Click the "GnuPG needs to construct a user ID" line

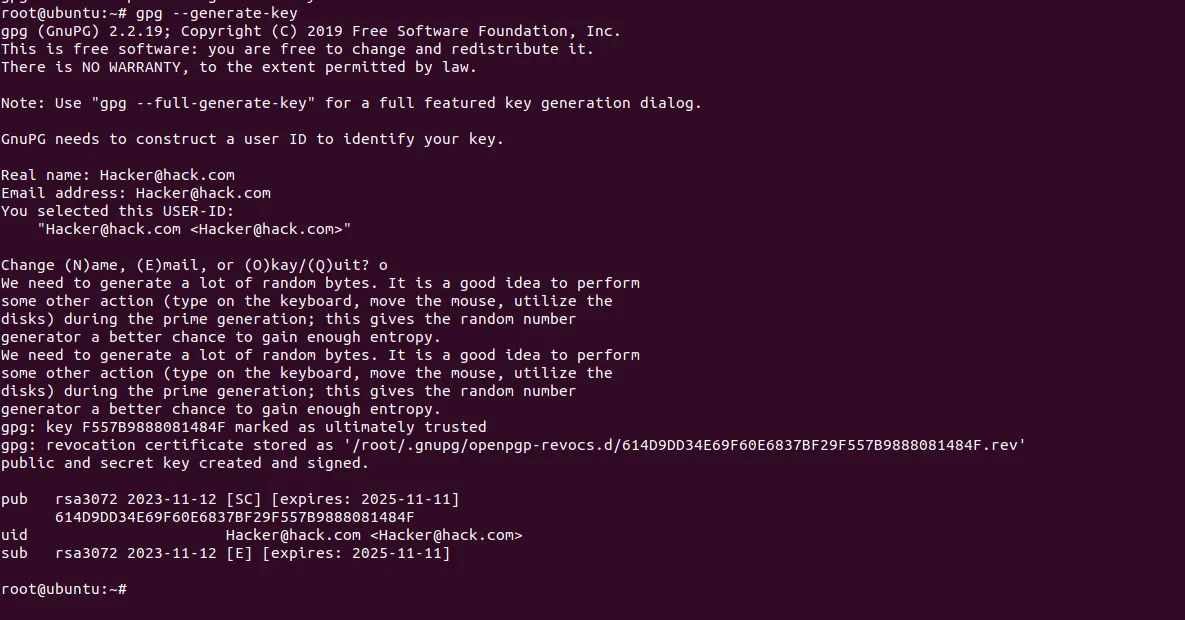pos(252,139)
